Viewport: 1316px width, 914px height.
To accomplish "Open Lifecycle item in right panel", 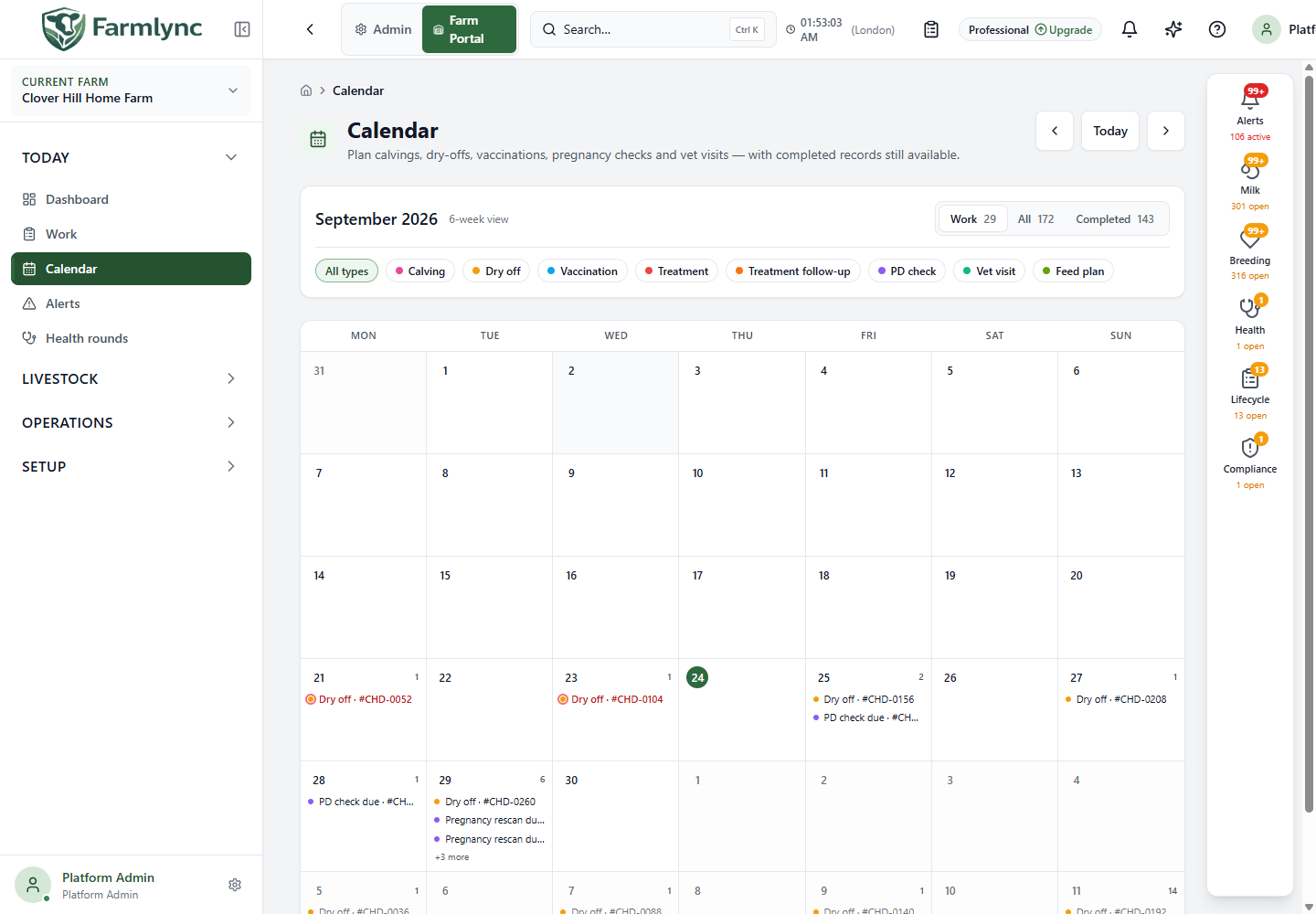I will coord(1250,391).
